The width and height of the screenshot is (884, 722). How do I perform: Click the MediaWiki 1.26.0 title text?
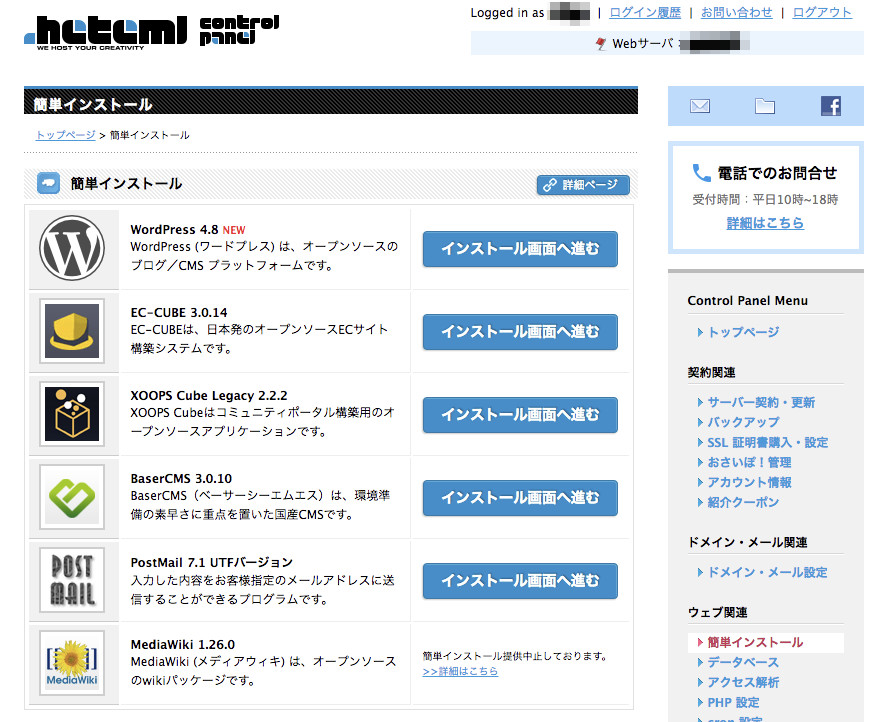coord(183,644)
